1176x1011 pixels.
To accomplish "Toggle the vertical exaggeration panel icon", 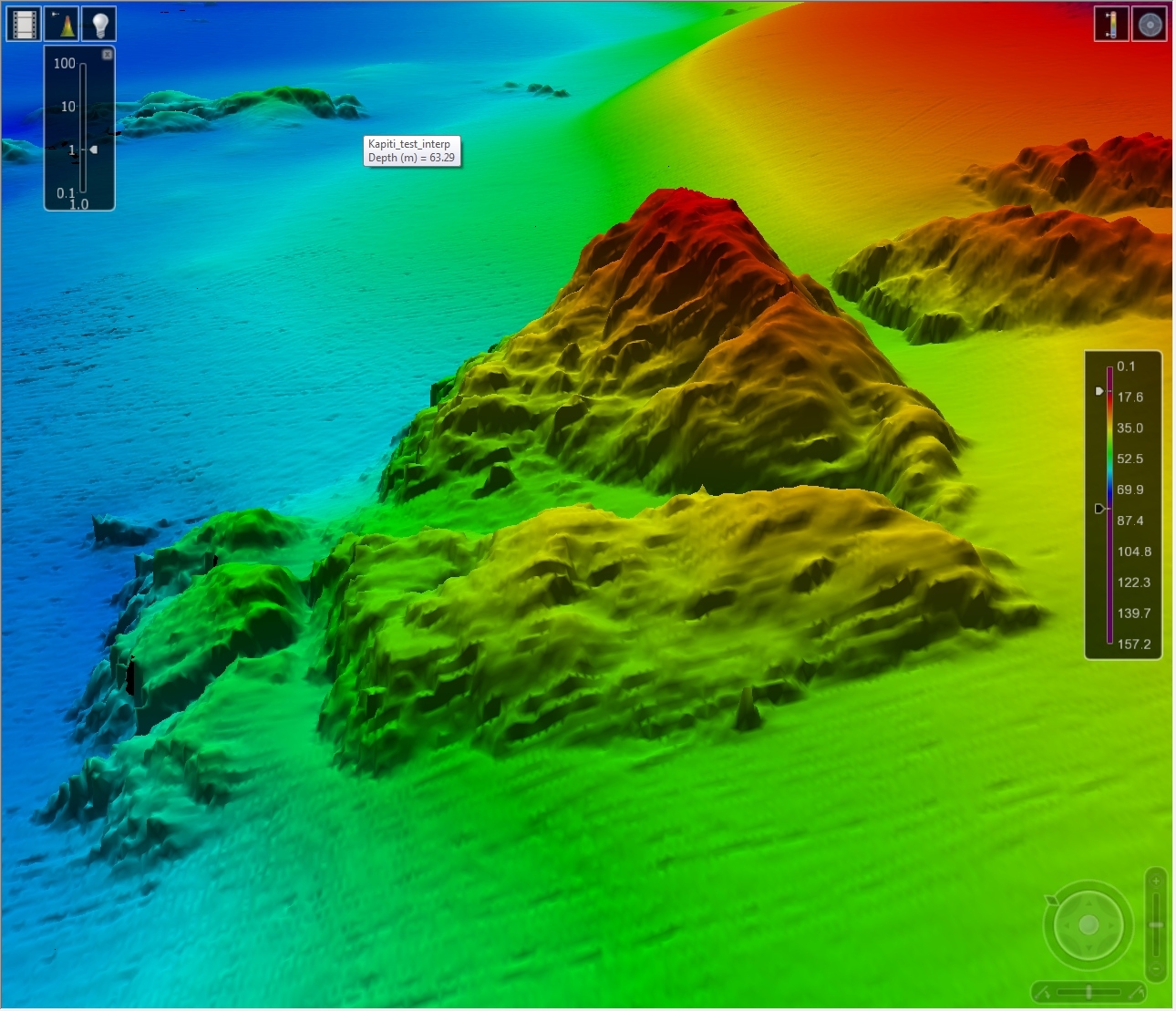I will (x=62, y=24).
